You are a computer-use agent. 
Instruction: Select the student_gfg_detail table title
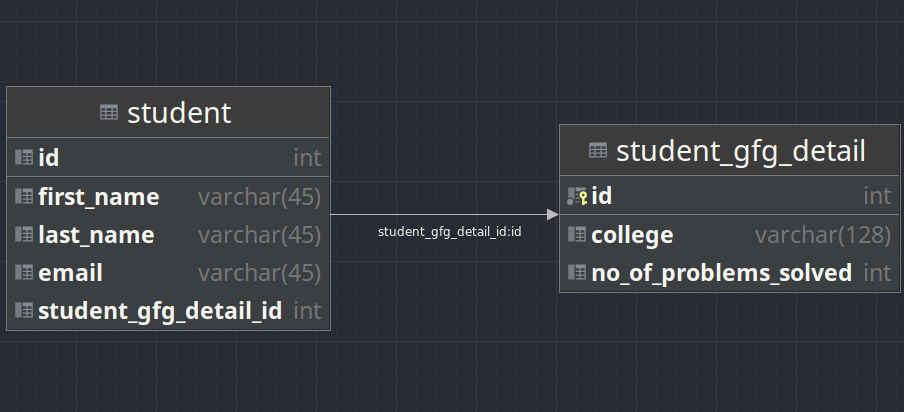740,152
